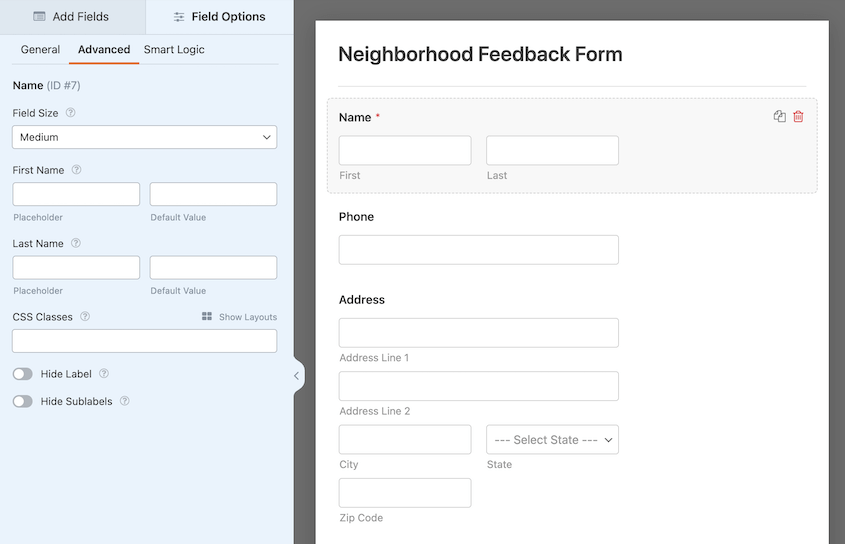This screenshot has height=544, width=845.
Task: Duplicate the Name field
Action: [x=780, y=117]
